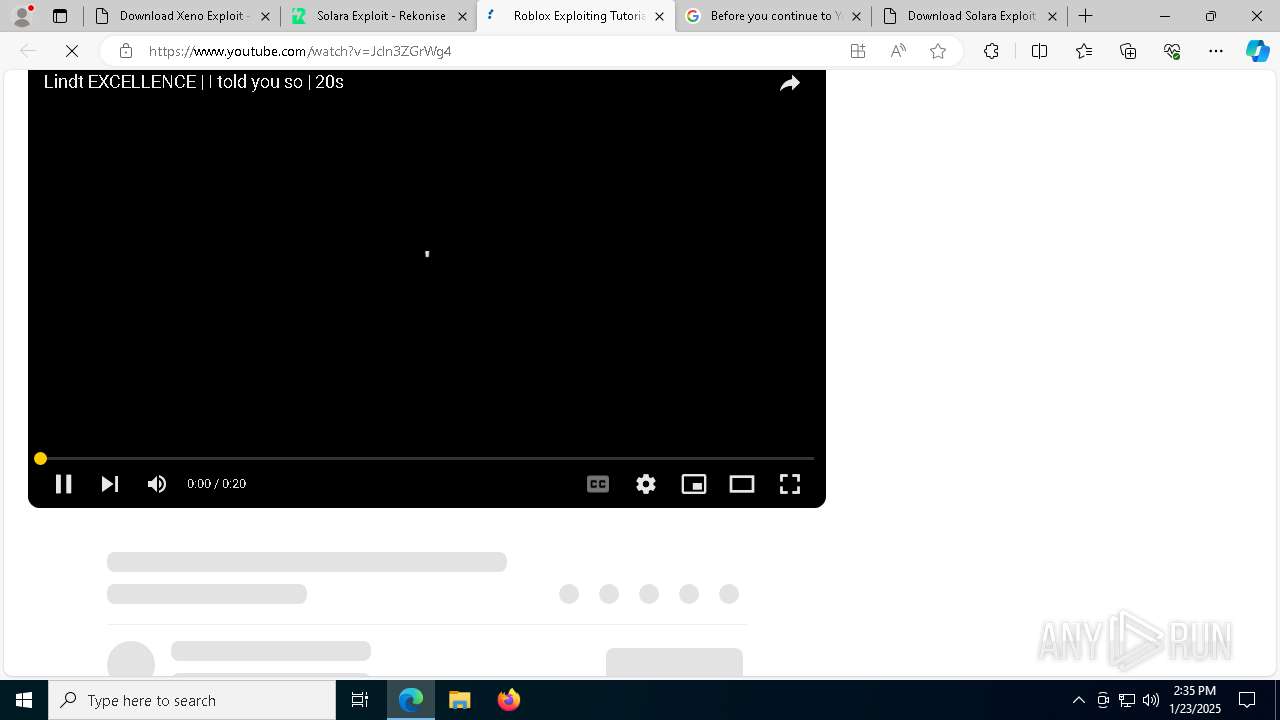Close the Download Solara Exploit tab
This screenshot has width=1280, height=720.
click(1052, 16)
